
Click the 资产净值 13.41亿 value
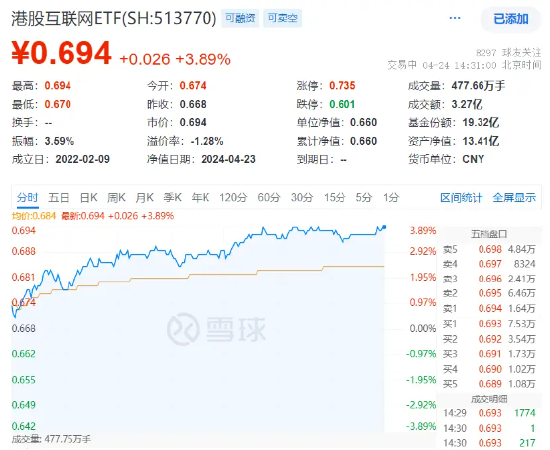[481, 141]
